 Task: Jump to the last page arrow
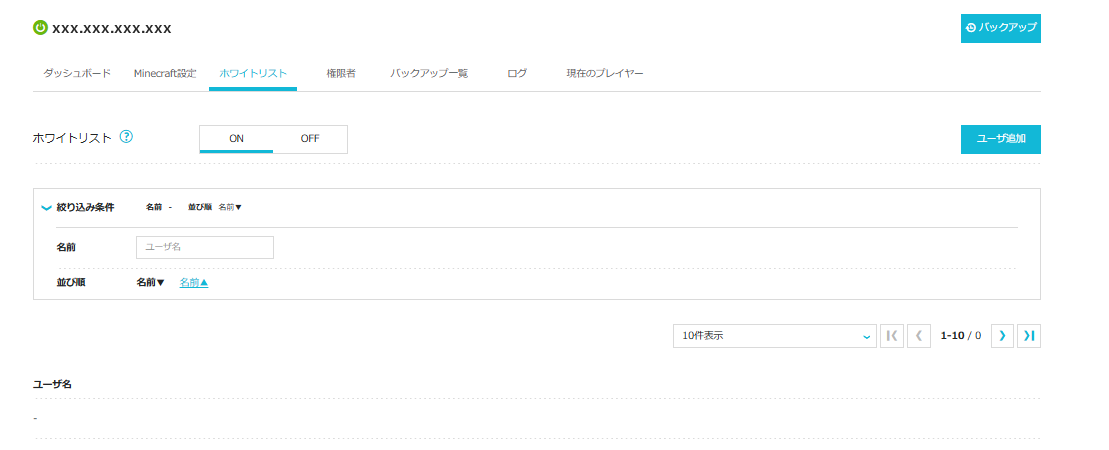pyautogui.click(x=1029, y=336)
